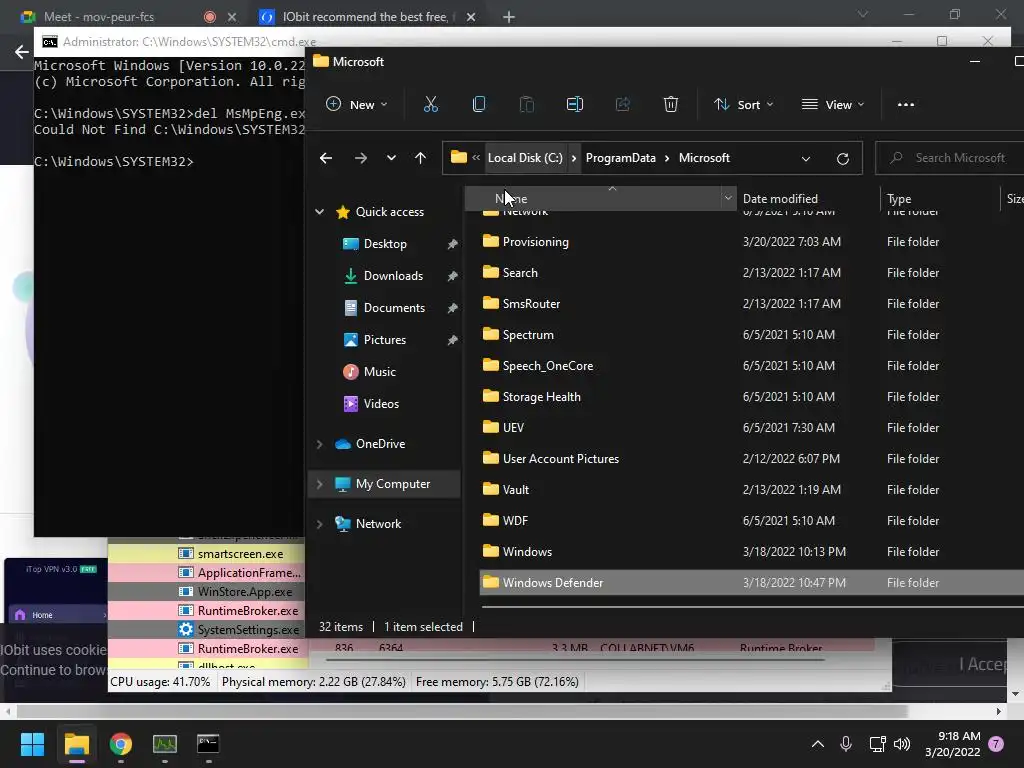Expand the My Computer tree node
This screenshot has width=1024, height=768.
(319, 484)
